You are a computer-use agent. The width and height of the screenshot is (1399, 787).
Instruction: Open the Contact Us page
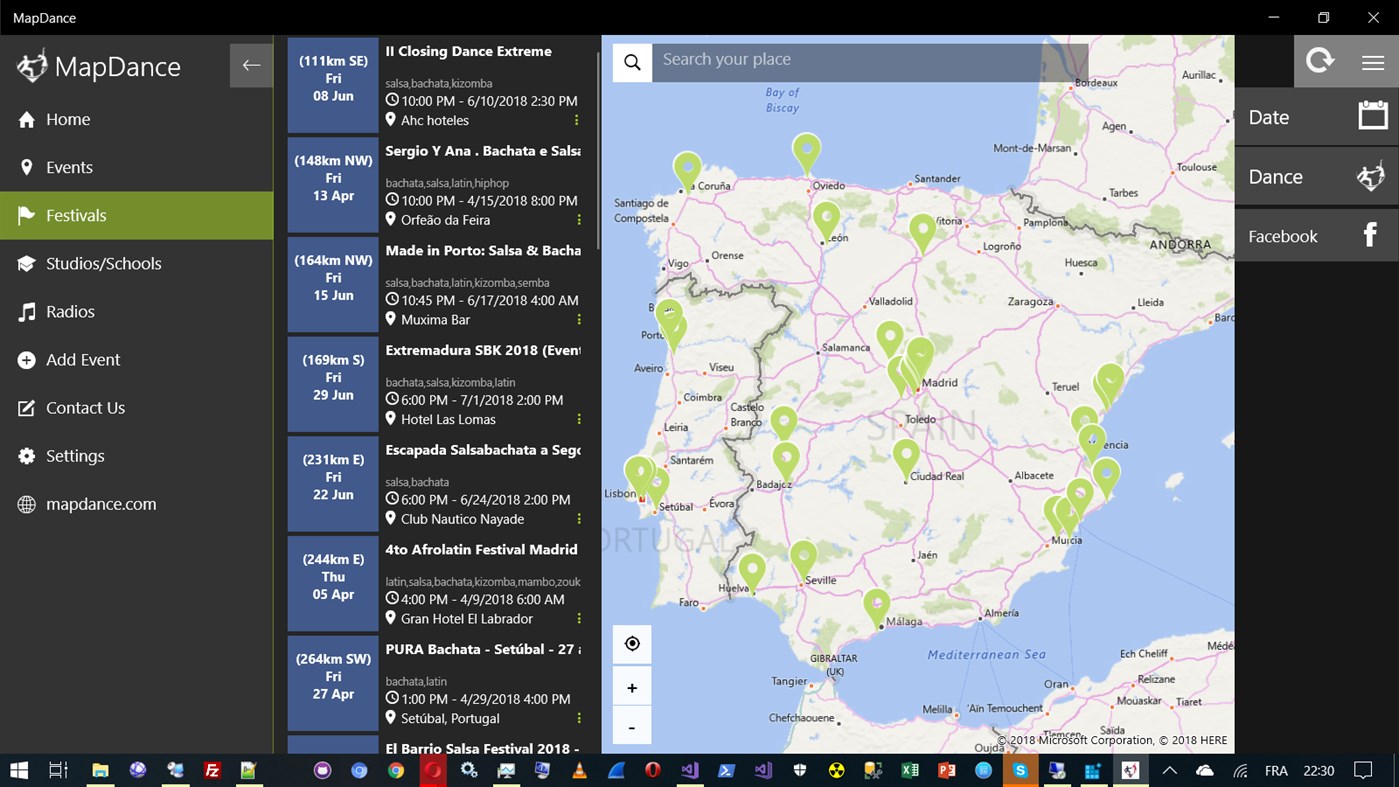(x=136, y=407)
